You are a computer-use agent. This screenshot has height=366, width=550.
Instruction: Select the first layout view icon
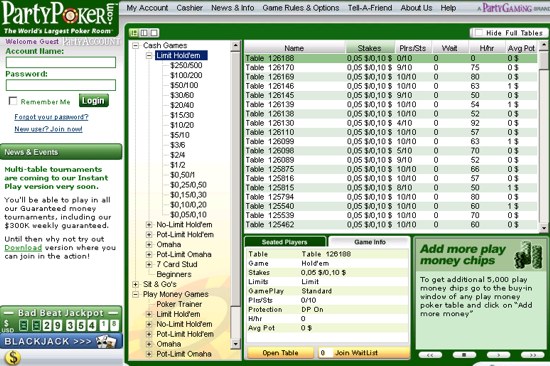134,33
